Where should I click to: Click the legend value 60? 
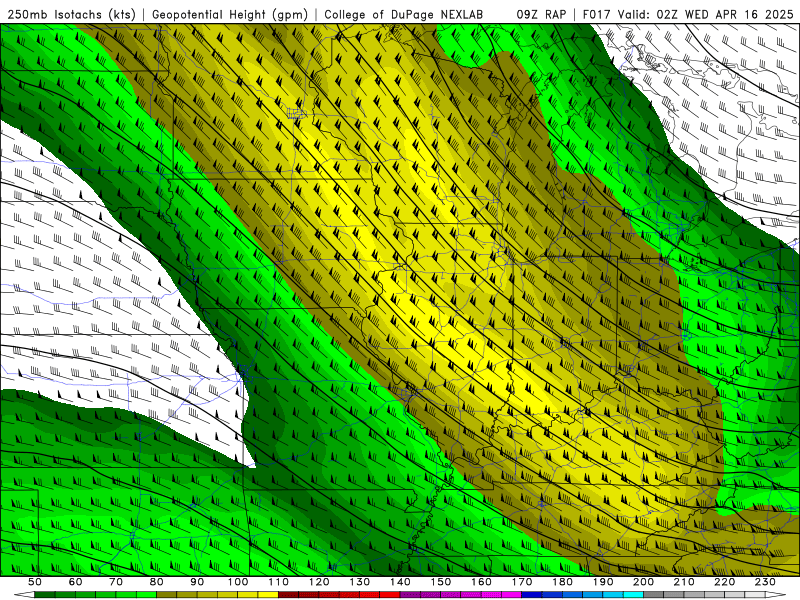75,582
